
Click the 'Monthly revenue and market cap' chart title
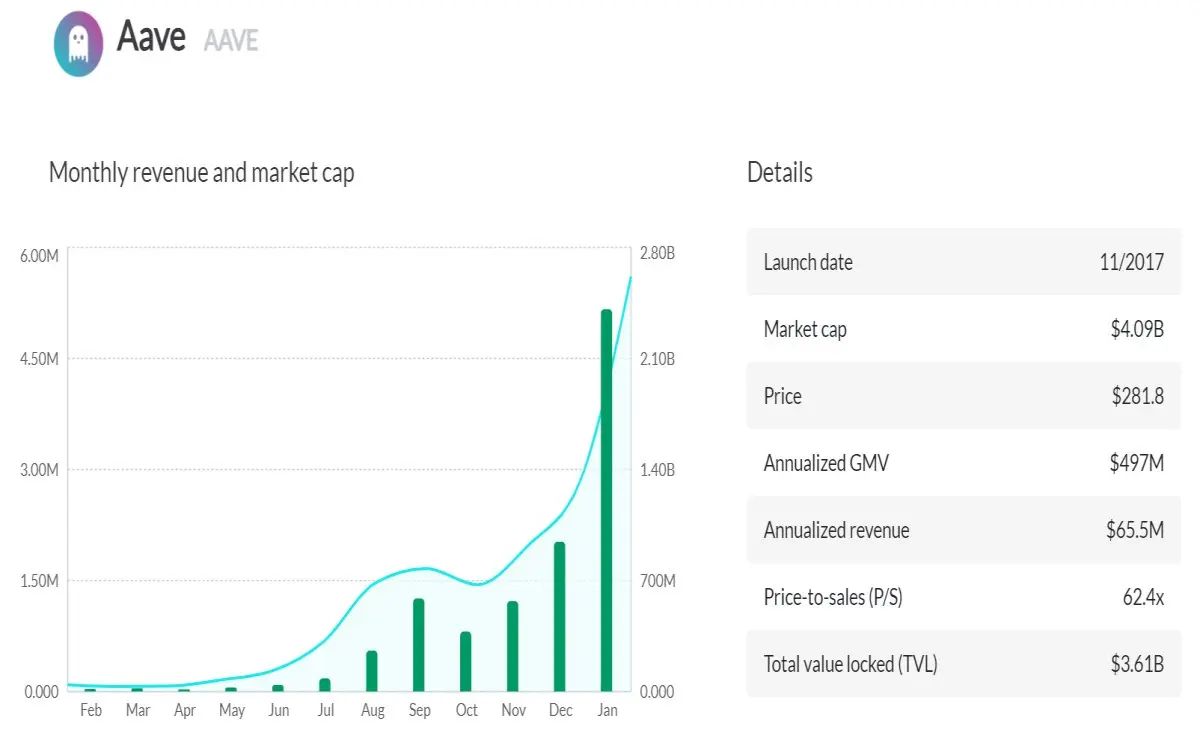(x=201, y=173)
